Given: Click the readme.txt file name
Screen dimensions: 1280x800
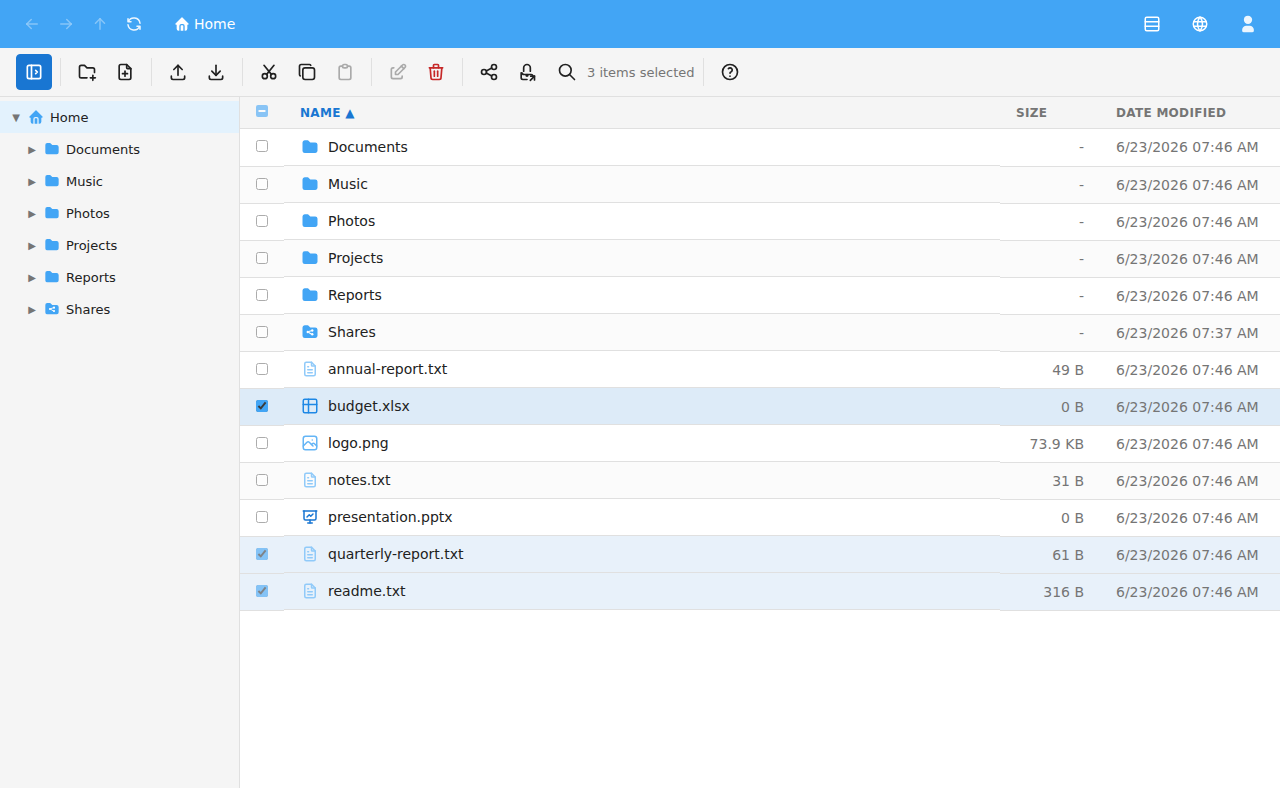Looking at the screenshot, I should tap(367, 591).
